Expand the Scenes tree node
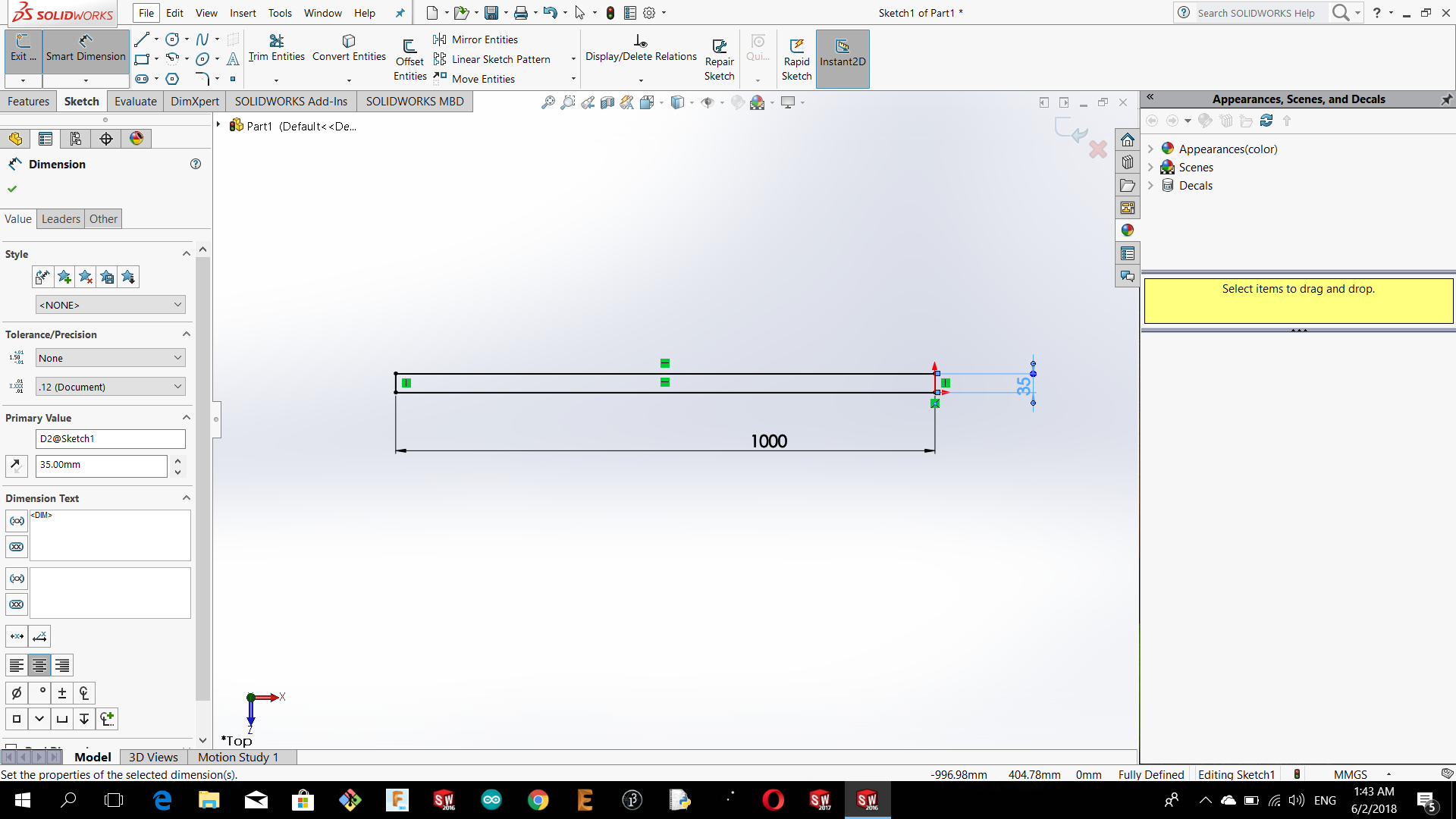This screenshot has height=819, width=1456. click(x=1150, y=168)
